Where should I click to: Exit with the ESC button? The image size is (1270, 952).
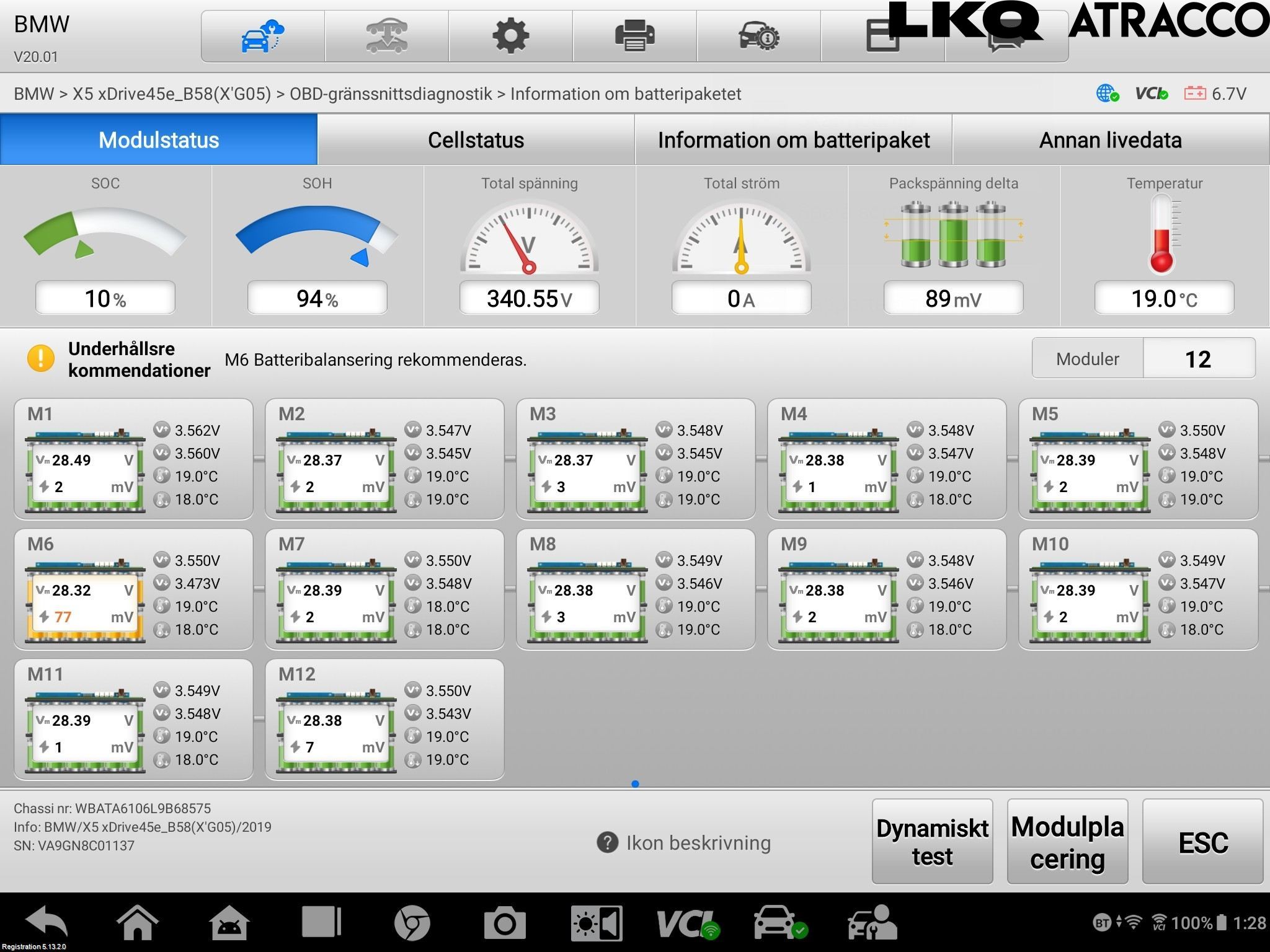point(1202,841)
